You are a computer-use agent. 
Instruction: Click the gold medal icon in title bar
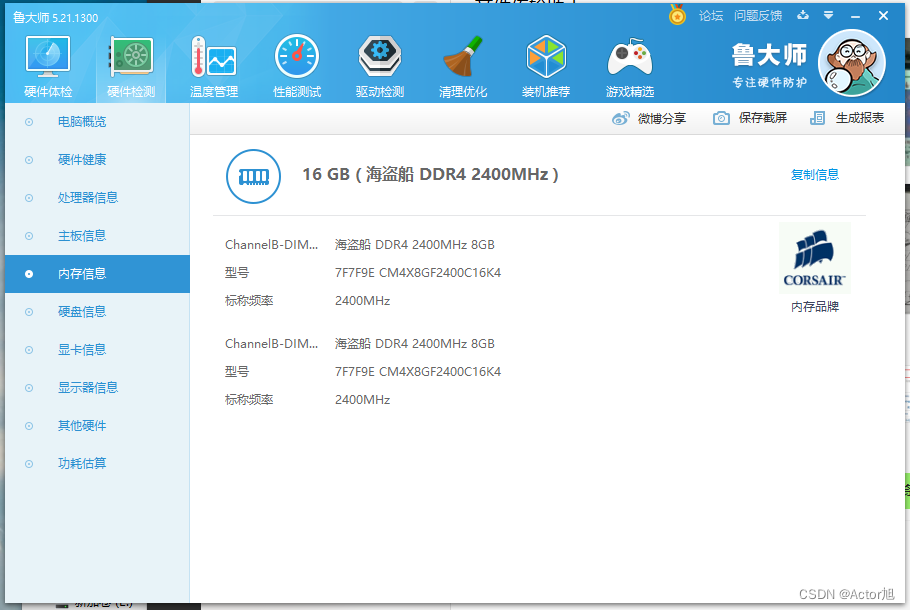[677, 15]
